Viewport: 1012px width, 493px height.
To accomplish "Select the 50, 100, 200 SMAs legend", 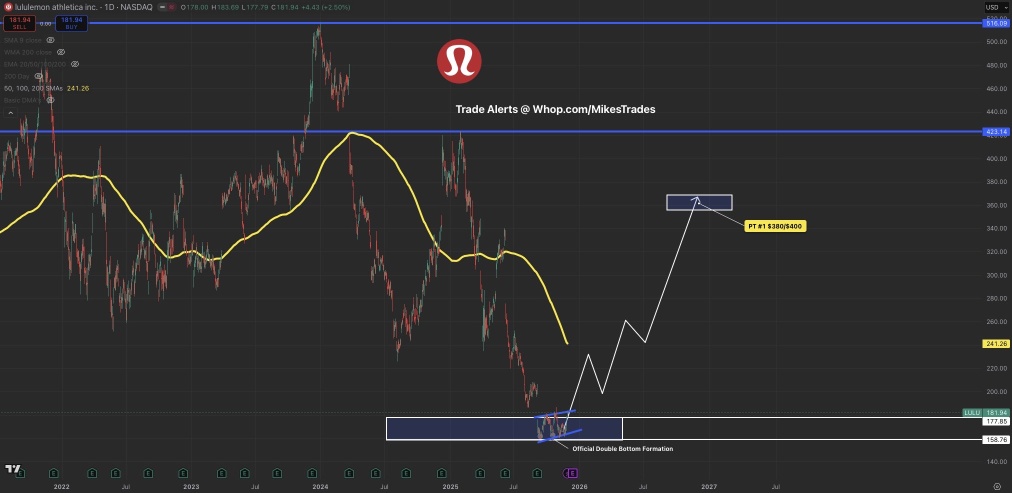I will coord(34,88).
